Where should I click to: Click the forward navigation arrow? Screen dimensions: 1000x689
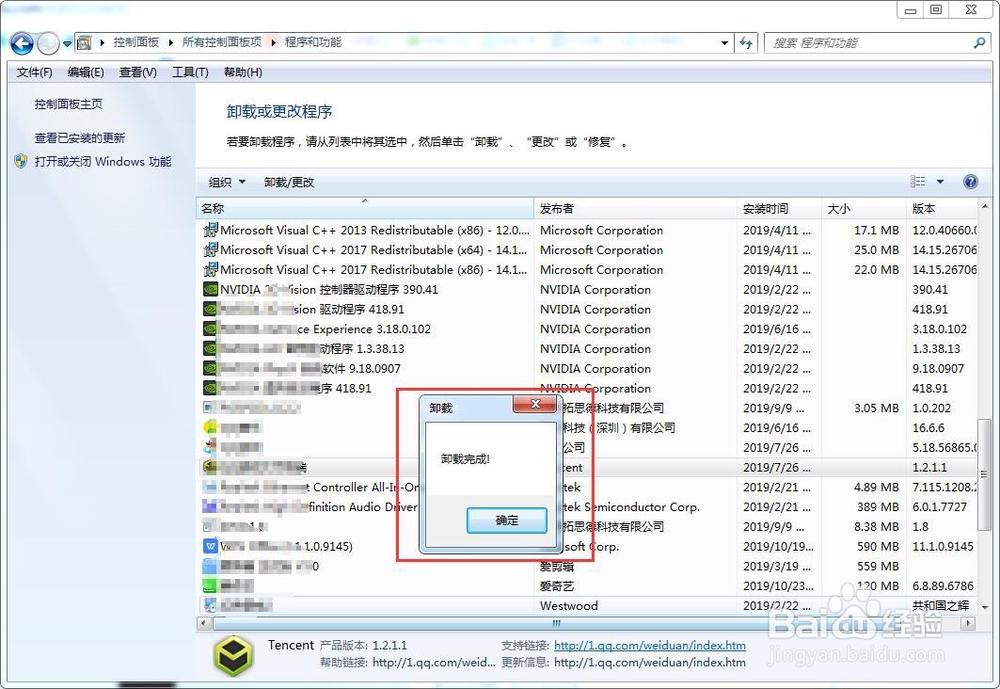tap(47, 43)
